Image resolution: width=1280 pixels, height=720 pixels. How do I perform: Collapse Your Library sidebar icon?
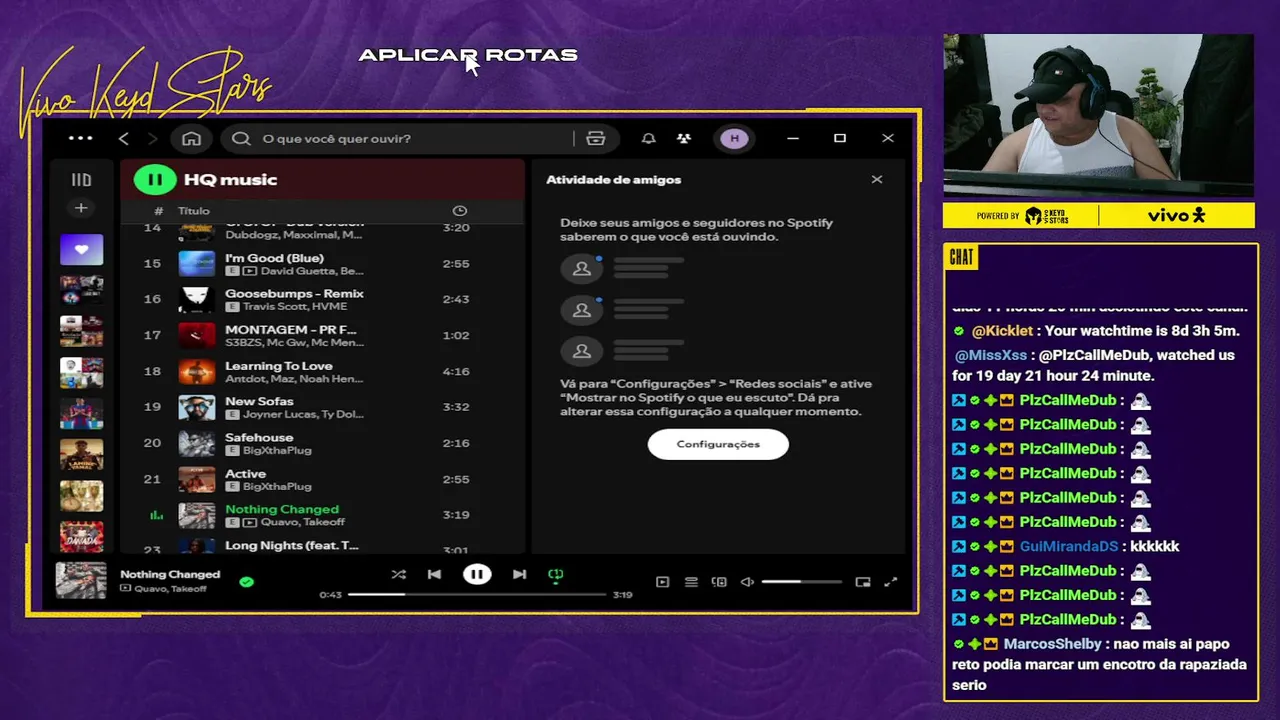point(81,180)
